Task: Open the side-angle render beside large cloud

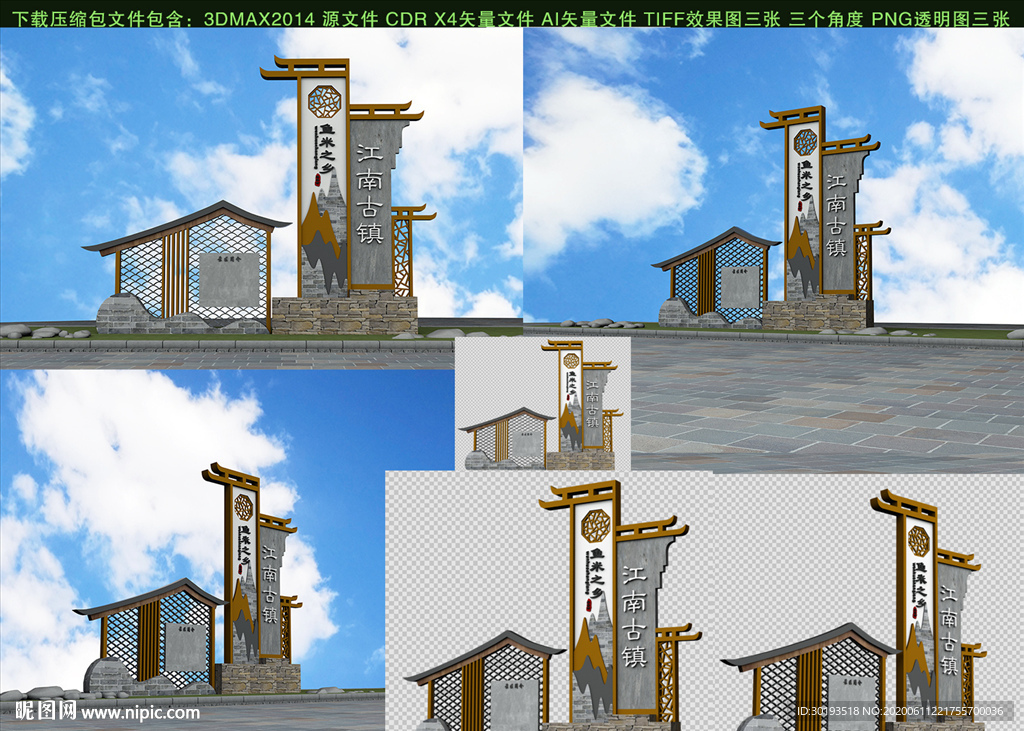Action: tap(193, 550)
